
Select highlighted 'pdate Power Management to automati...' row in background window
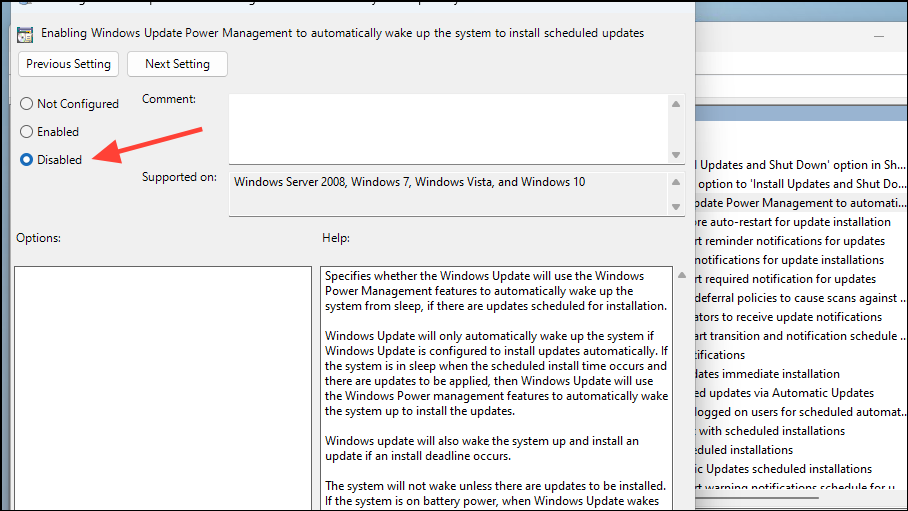801,203
